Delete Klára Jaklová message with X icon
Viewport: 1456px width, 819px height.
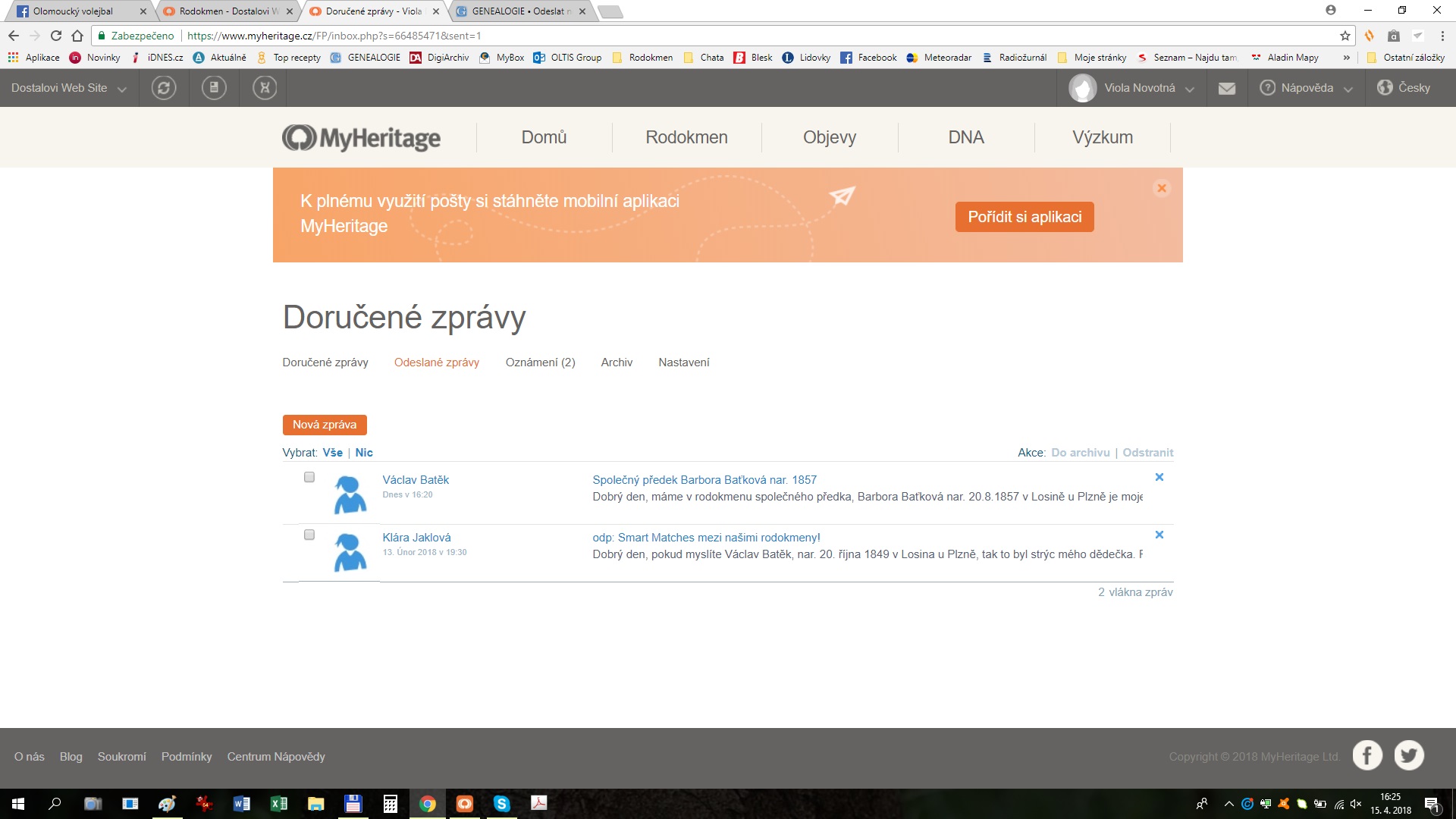tap(1159, 535)
